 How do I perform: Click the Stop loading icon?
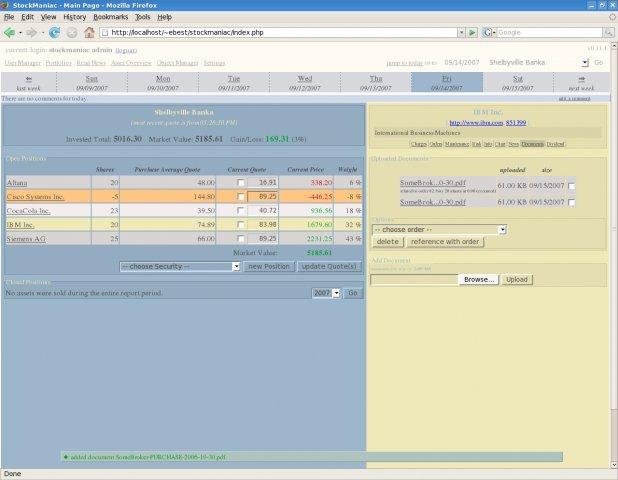(x=72, y=33)
